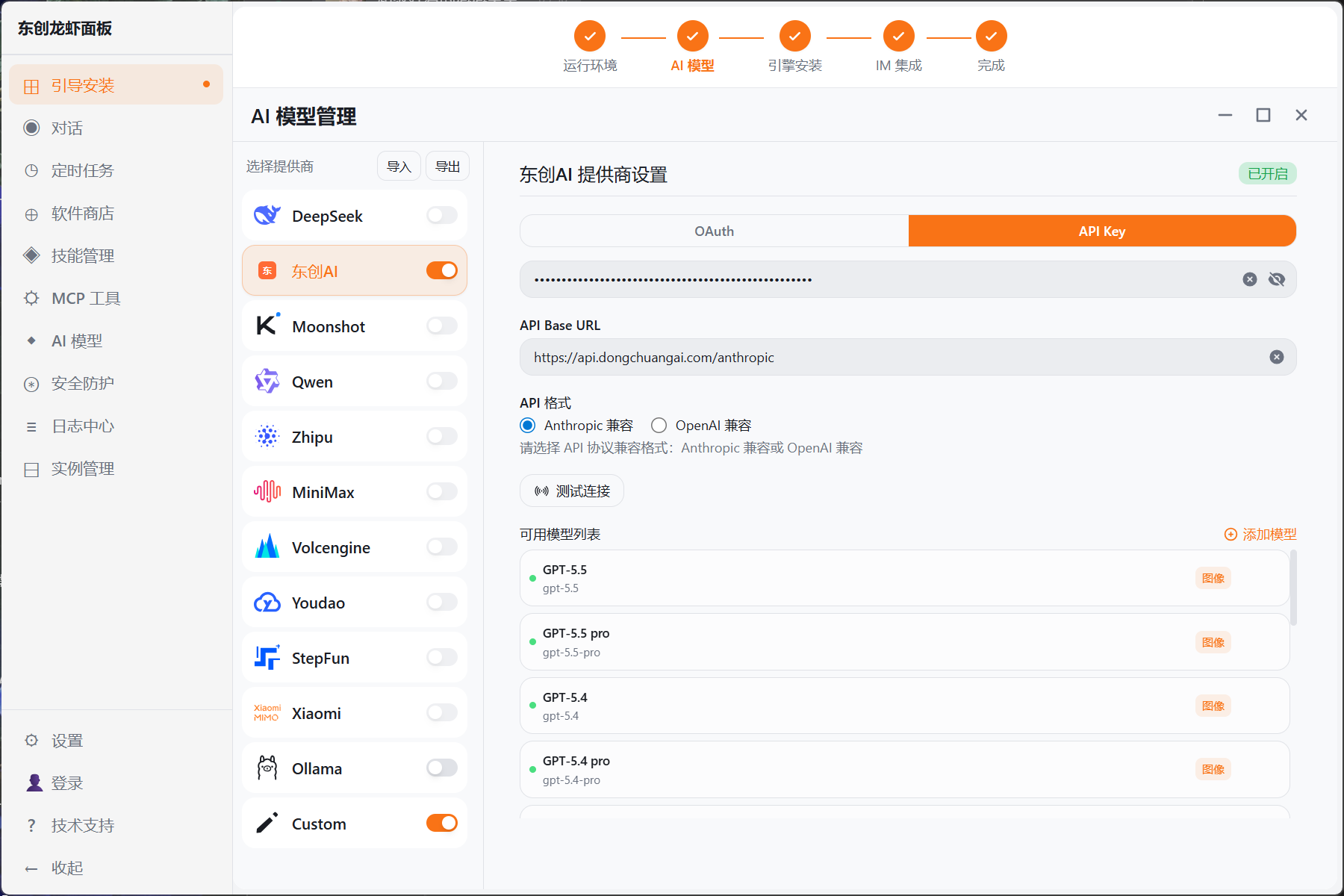The width and height of the screenshot is (1344, 896).
Task: Clear the API Base URL with X icon
Action: click(1277, 357)
